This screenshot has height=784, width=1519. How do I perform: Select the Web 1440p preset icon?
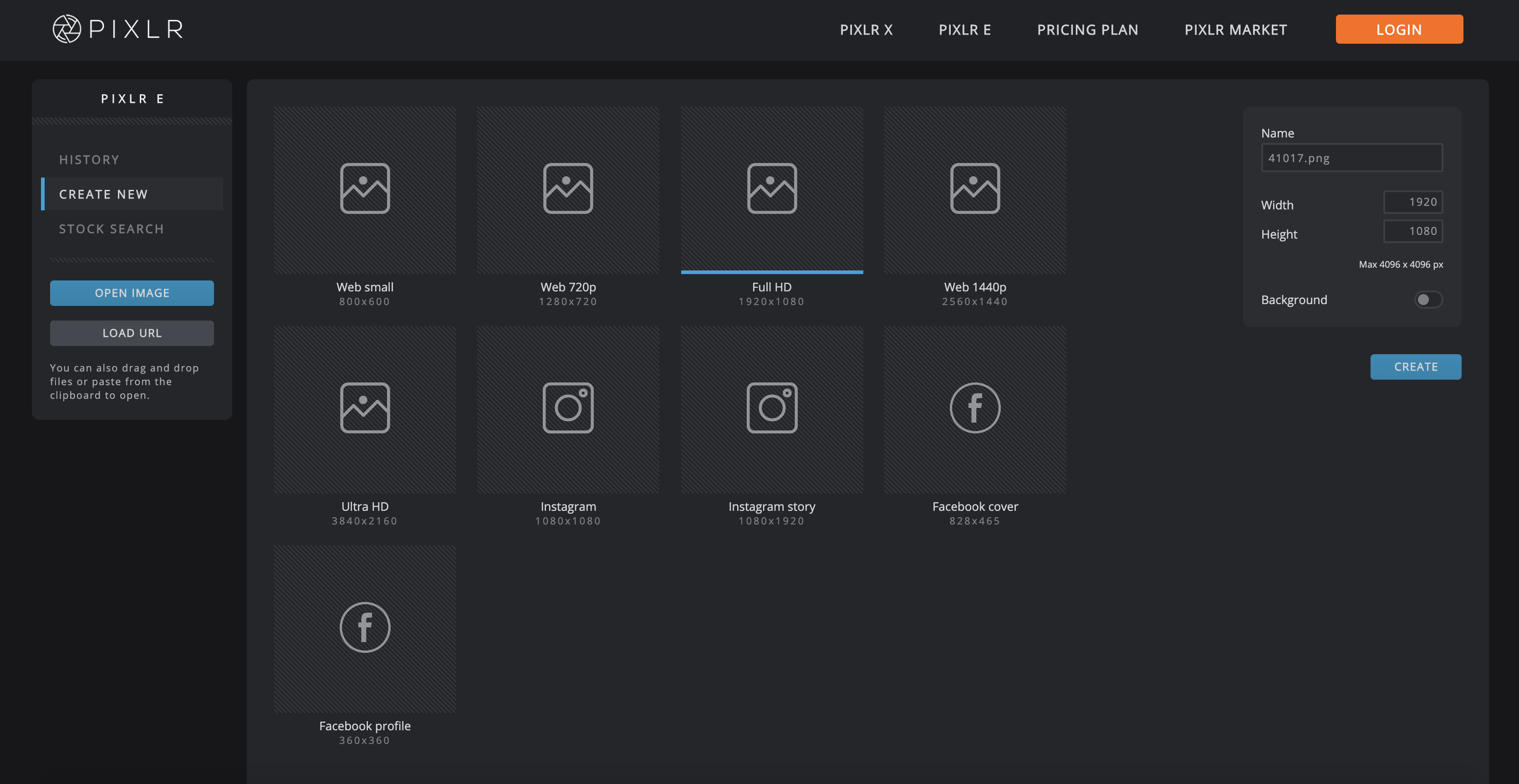(x=975, y=188)
